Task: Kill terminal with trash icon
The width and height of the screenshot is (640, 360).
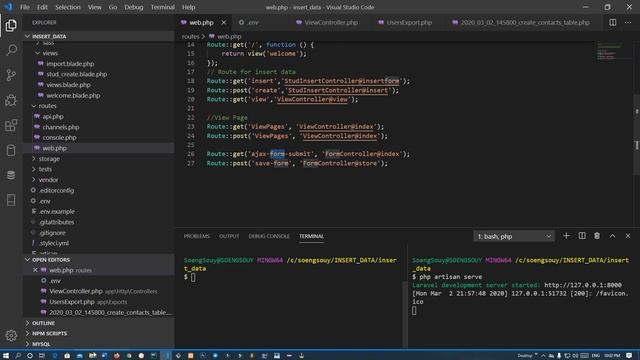Action: (x=597, y=236)
